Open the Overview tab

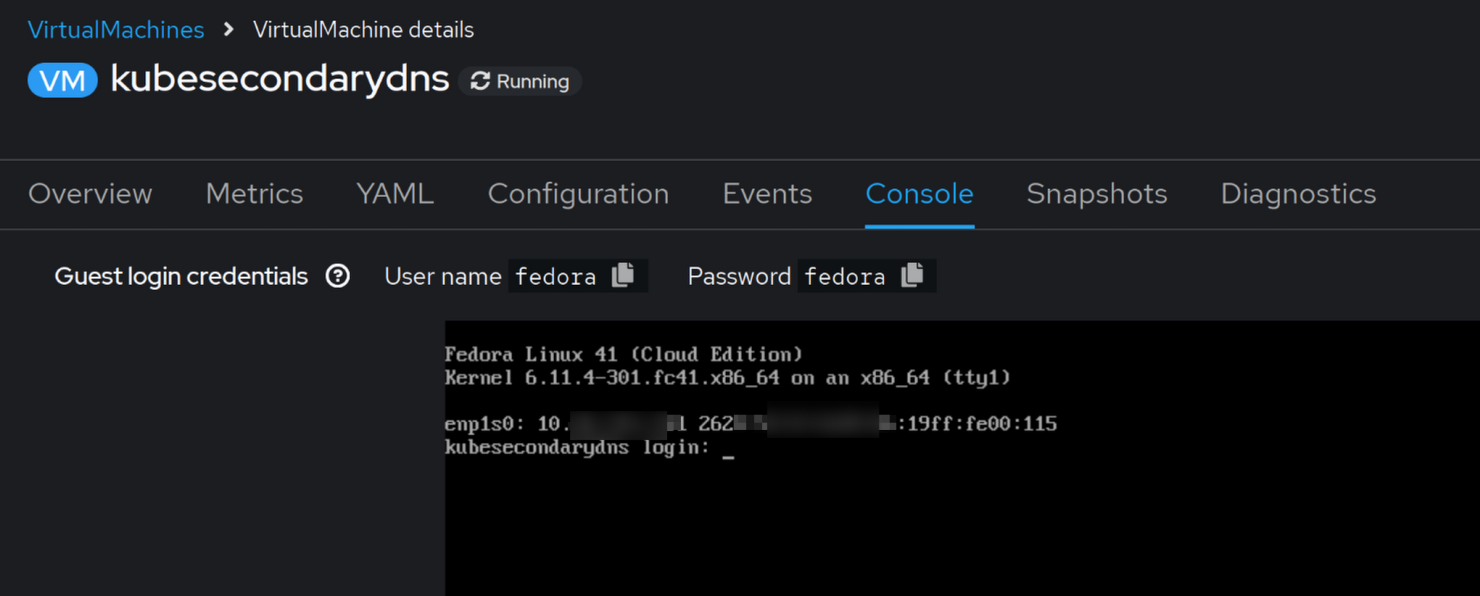pos(90,194)
